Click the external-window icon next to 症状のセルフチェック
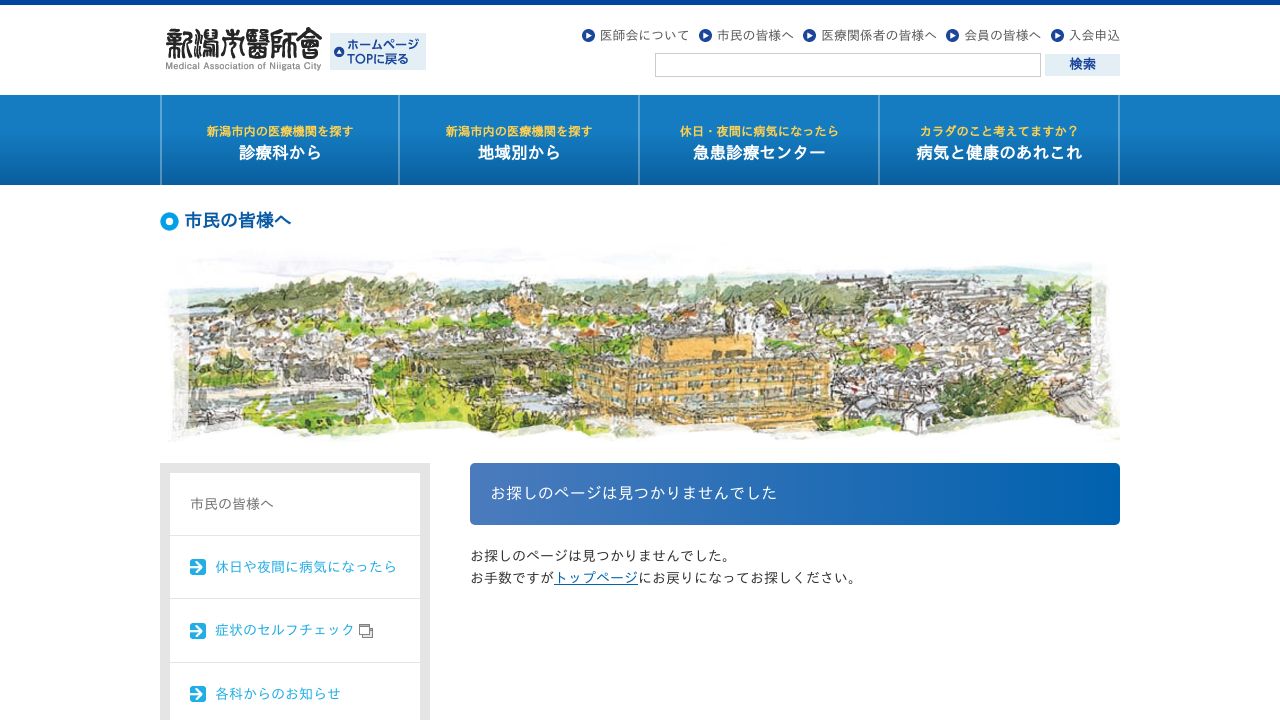 point(366,631)
